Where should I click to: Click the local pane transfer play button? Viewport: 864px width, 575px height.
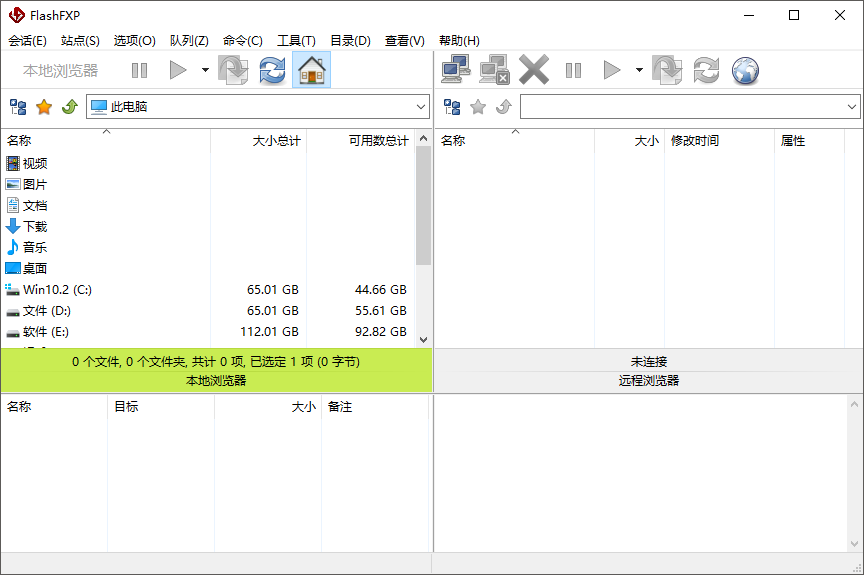click(x=177, y=70)
